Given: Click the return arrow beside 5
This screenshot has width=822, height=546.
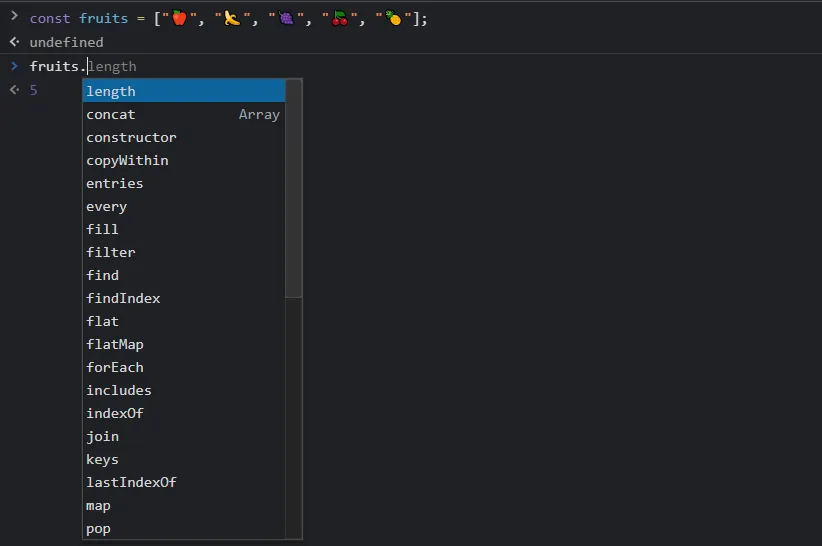Looking at the screenshot, I should click(15, 90).
